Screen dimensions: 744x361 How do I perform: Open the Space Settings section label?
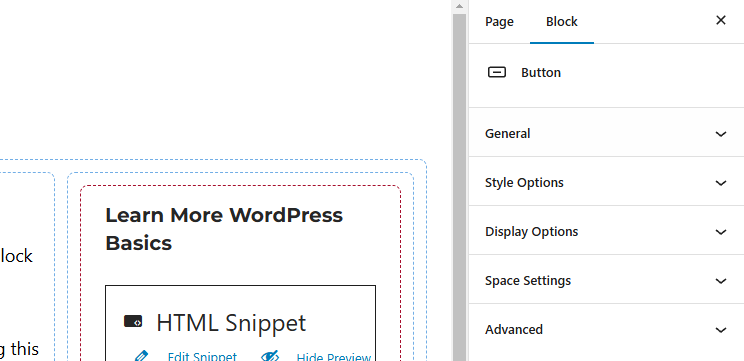(x=528, y=281)
